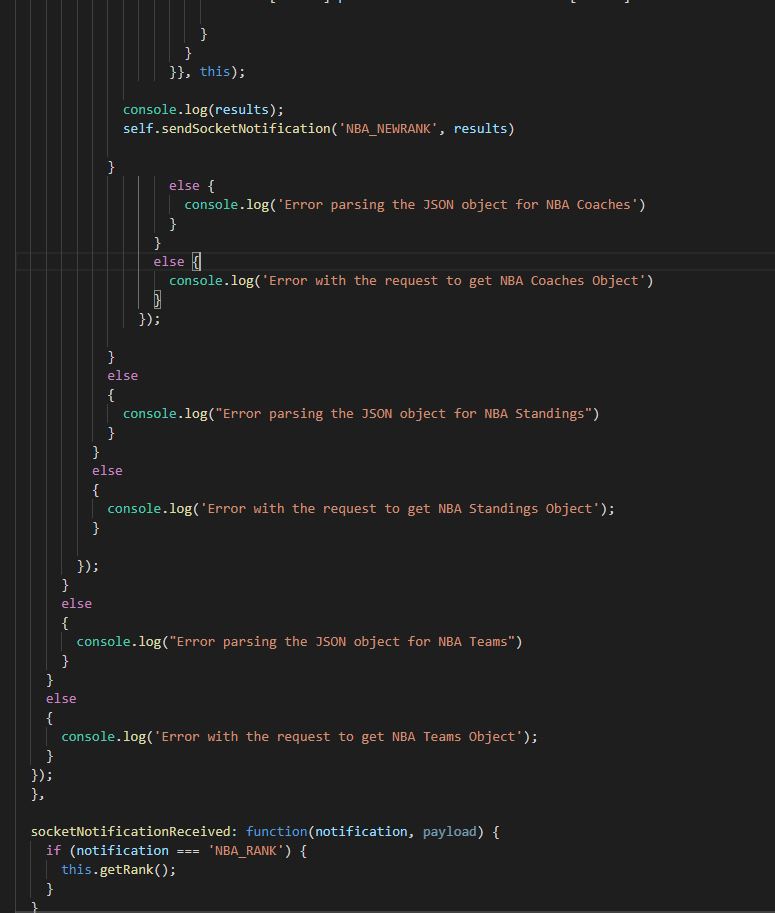Click the sendSocketNotification method name
Screen dimensions: 775x913
245,129
